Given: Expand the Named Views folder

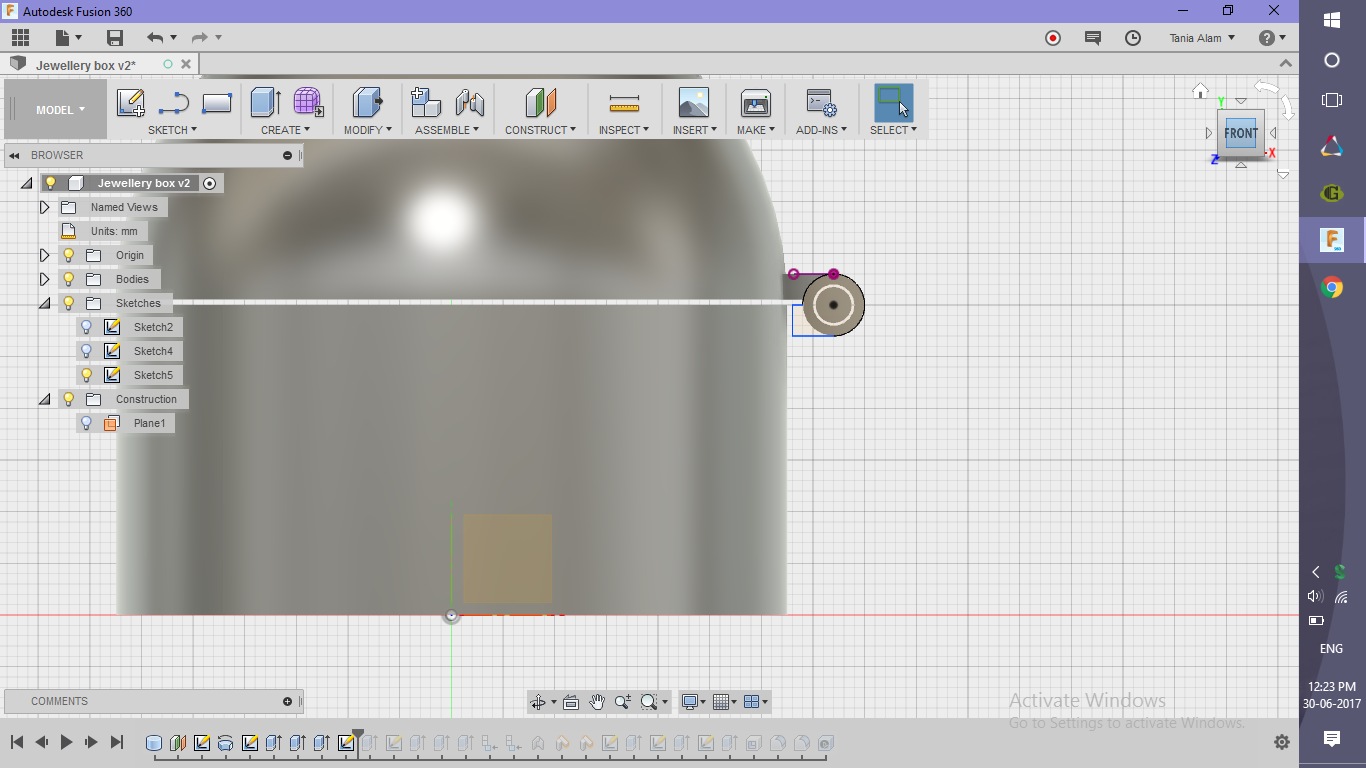Looking at the screenshot, I should pos(44,207).
